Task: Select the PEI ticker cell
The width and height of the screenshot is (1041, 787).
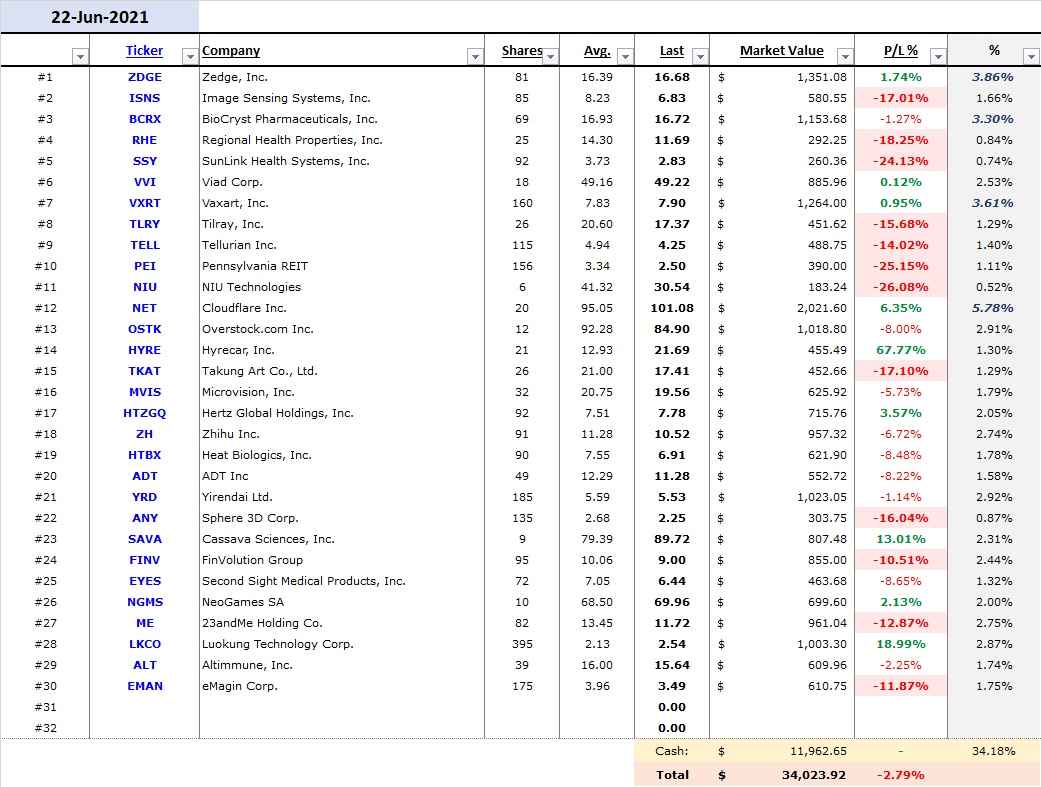Action: pyautogui.click(x=145, y=266)
